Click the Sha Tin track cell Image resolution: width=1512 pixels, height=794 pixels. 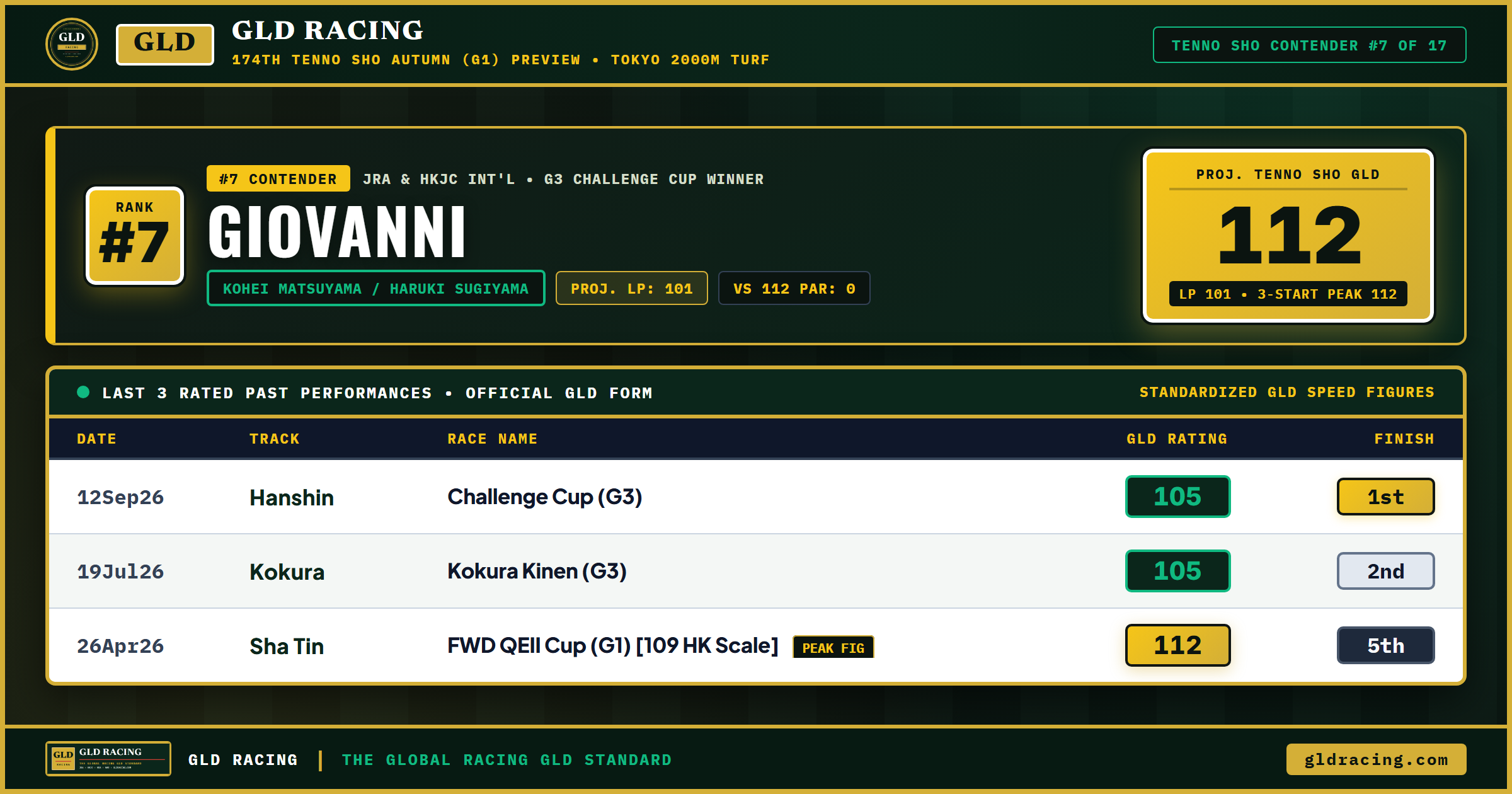[287, 646]
